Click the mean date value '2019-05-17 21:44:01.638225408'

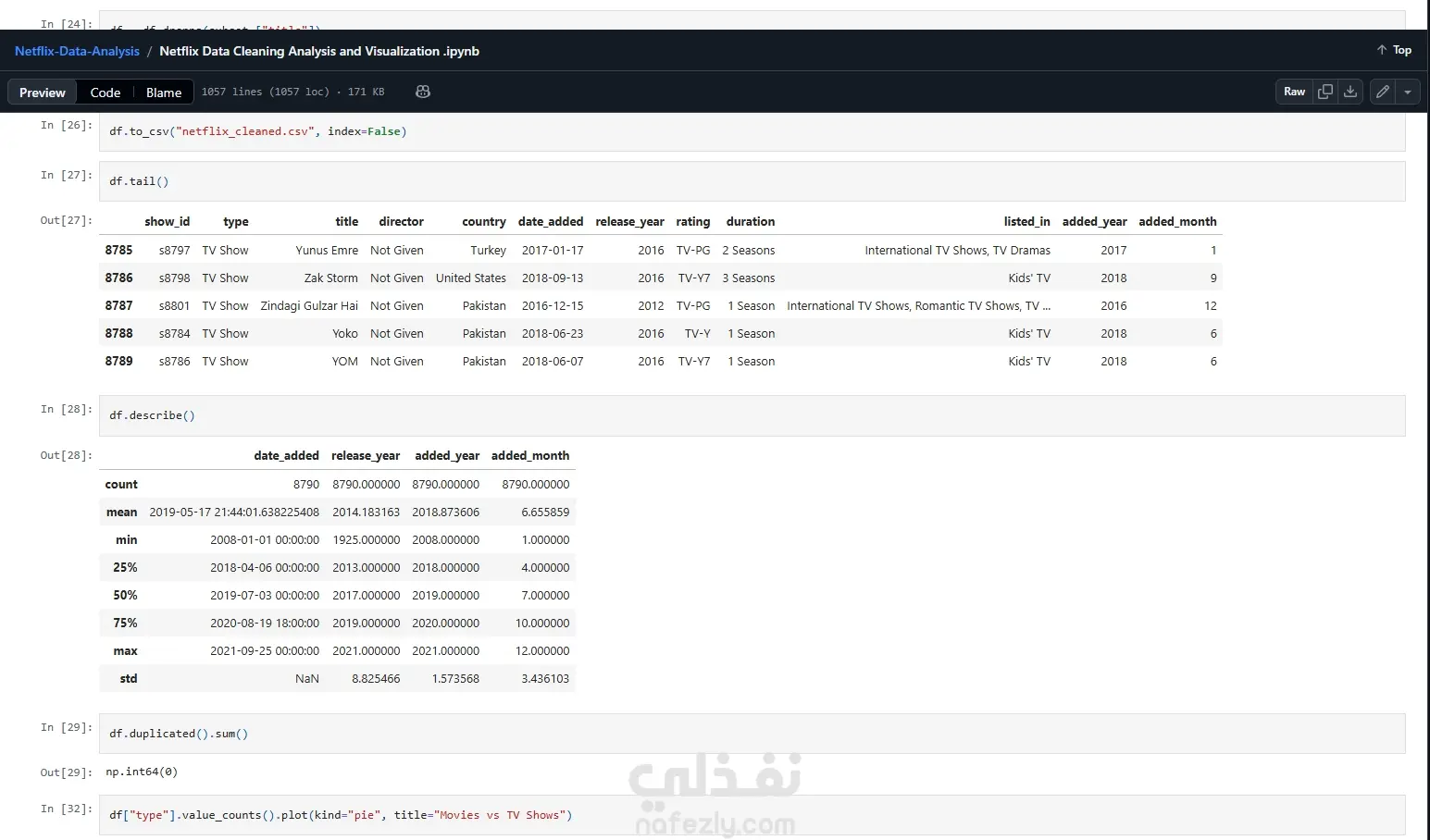click(x=234, y=513)
